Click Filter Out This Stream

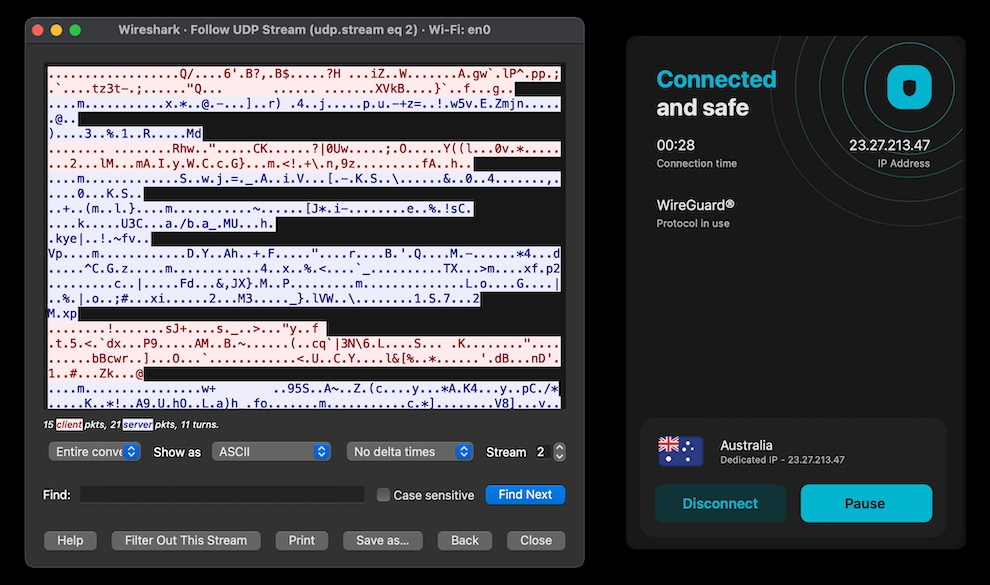(x=186, y=540)
